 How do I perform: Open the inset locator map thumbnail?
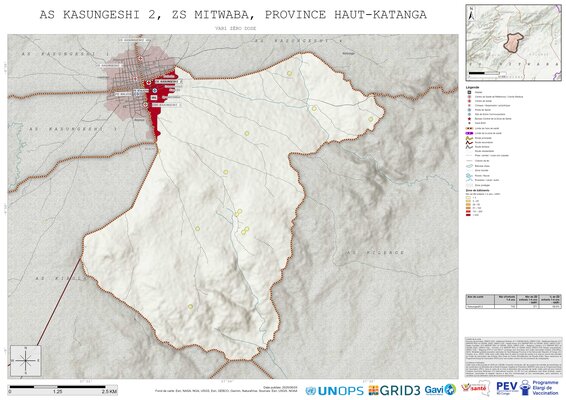513,42
